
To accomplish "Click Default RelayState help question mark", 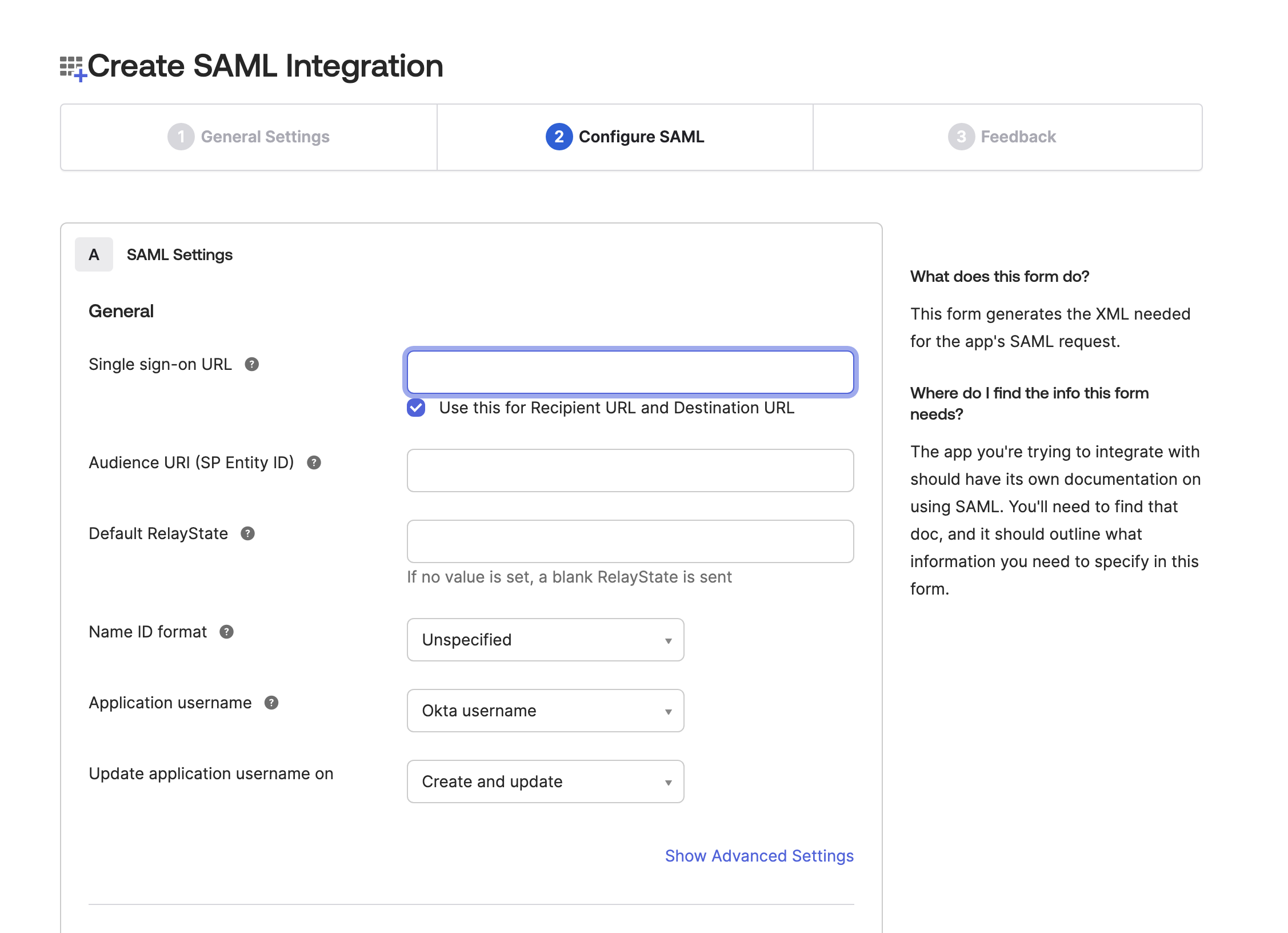I will [247, 533].
